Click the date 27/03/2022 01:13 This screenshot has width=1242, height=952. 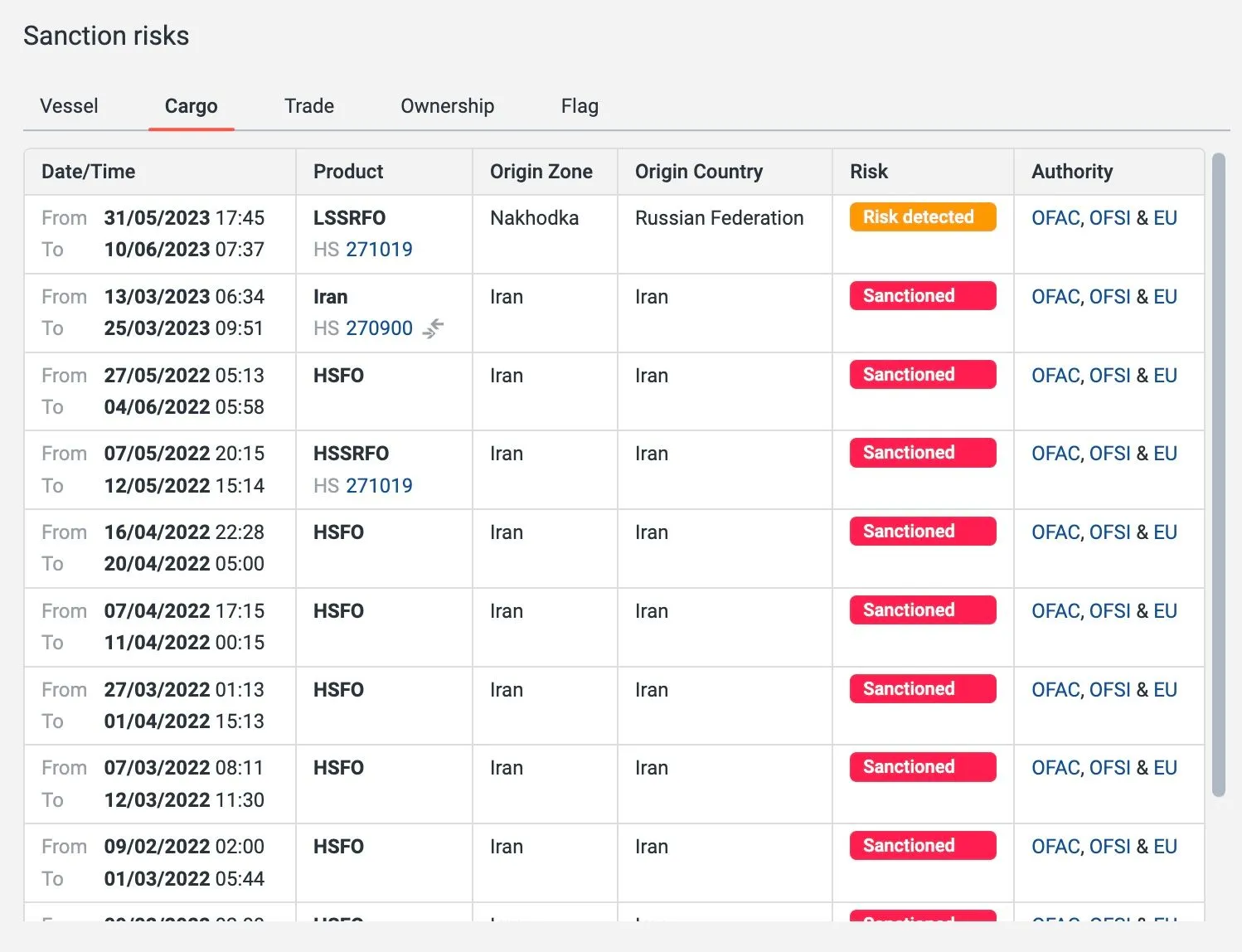coord(184,690)
